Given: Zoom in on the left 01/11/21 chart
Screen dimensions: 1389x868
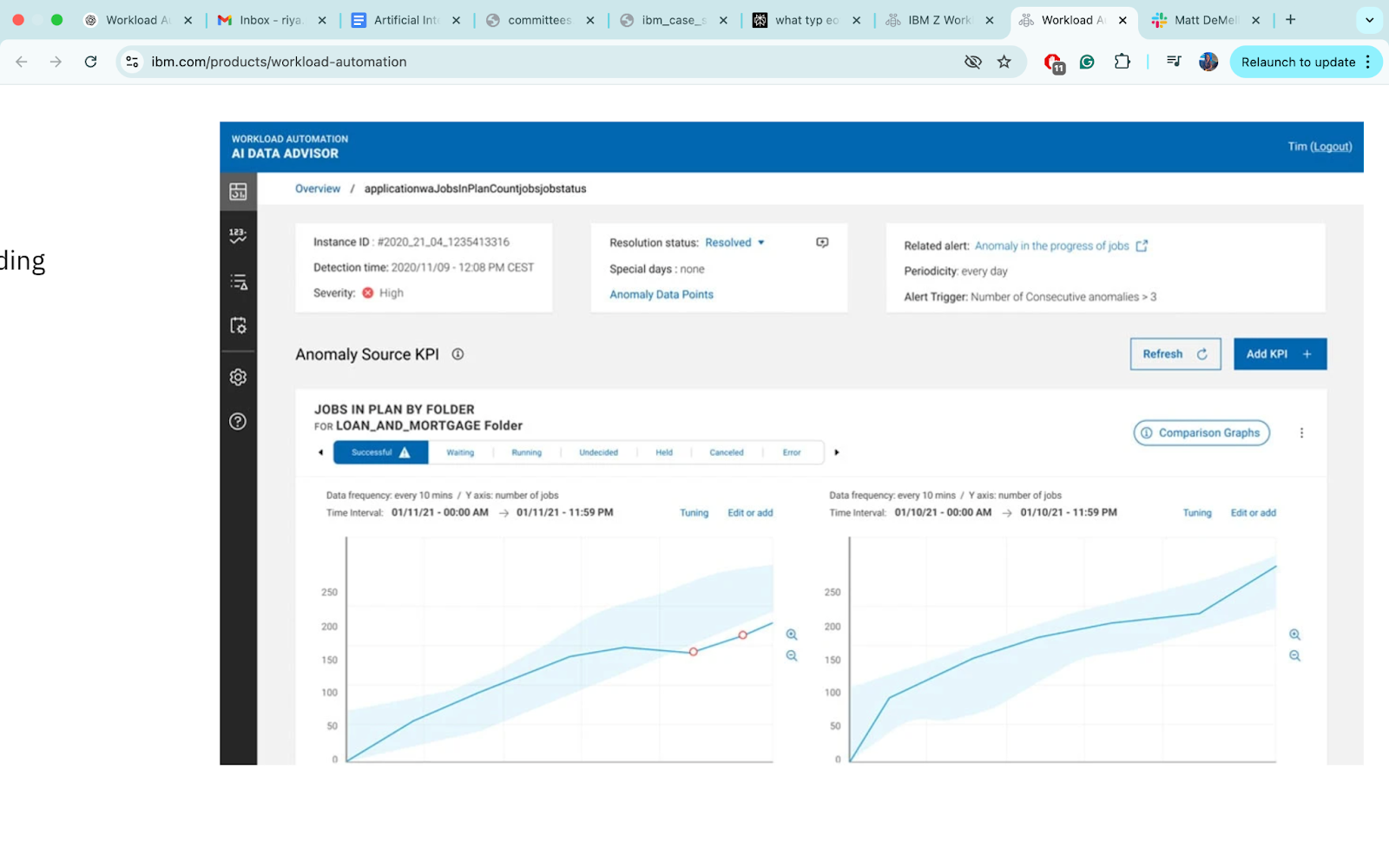Looking at the screenshot, I should (792, 635).
